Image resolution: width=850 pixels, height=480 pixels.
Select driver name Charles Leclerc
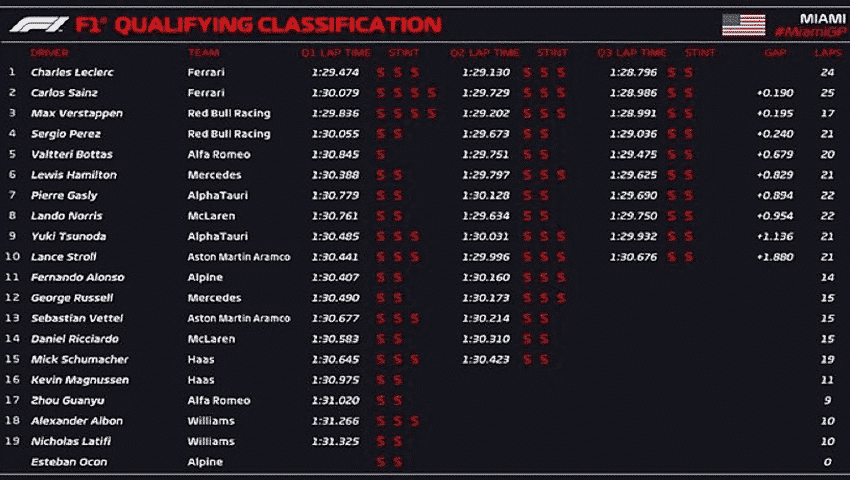72,72
